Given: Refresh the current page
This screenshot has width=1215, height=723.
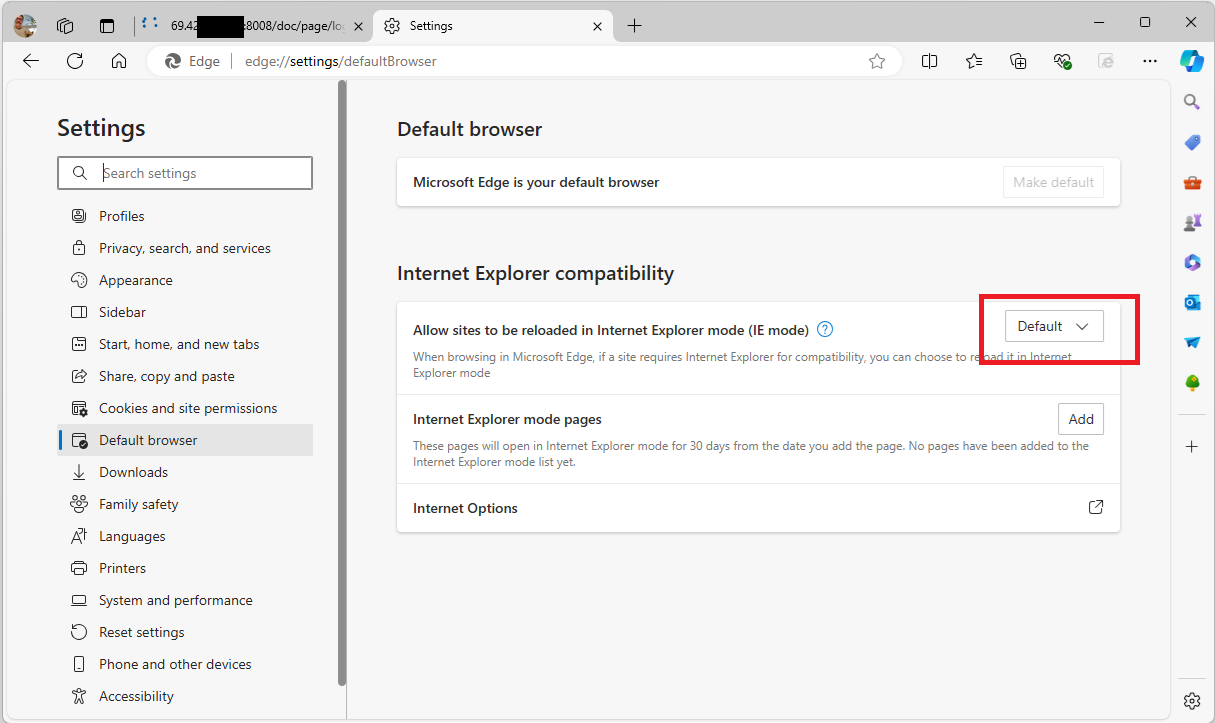Looking at the screenshot, I should tap(75, 61).
